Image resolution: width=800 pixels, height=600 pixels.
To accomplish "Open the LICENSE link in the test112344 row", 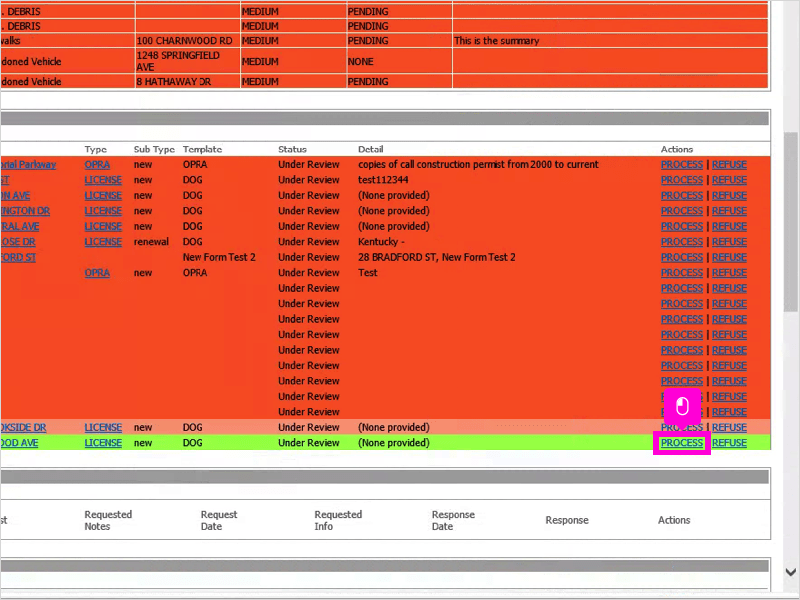I will 103,180.
